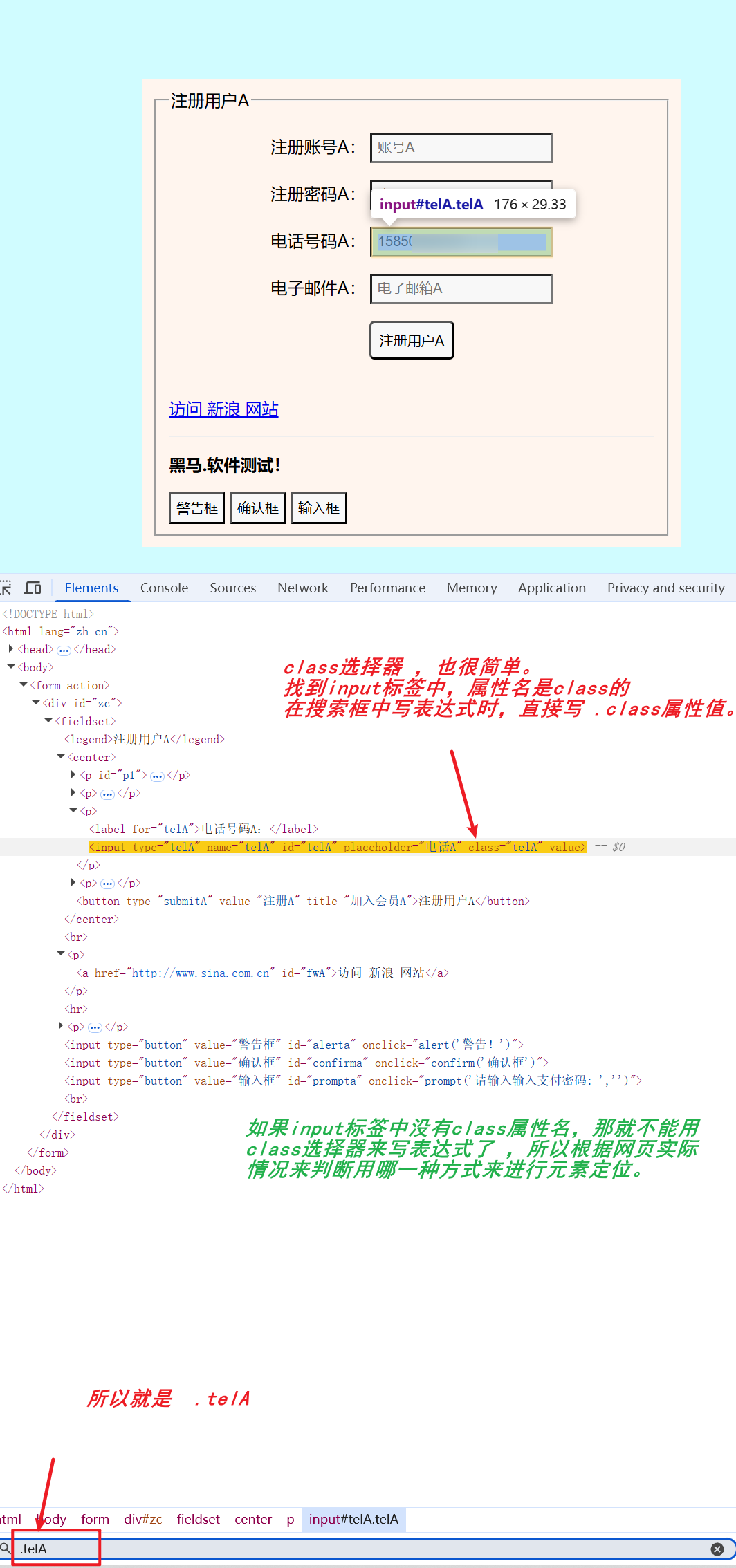Click the 确认框 button
Image resolution: width=736 pixels, height=1568 pixels.
[x=258, y=508]
